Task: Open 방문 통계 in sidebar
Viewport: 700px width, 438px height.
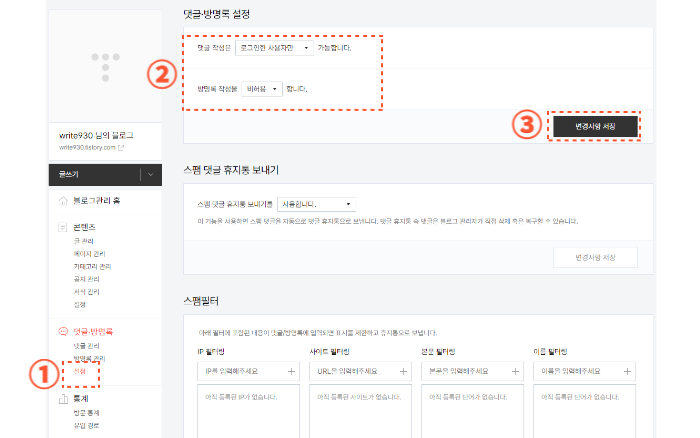Action: [86, 413]
